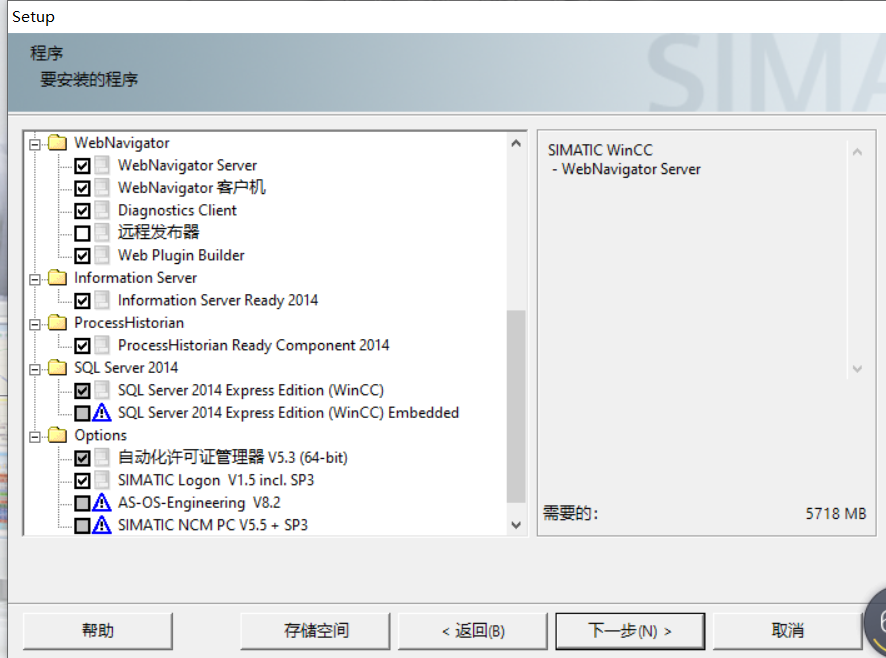Disable the Diagnostics Client checkbox
The width and height of the screenshot is (886, 658).
84,210
